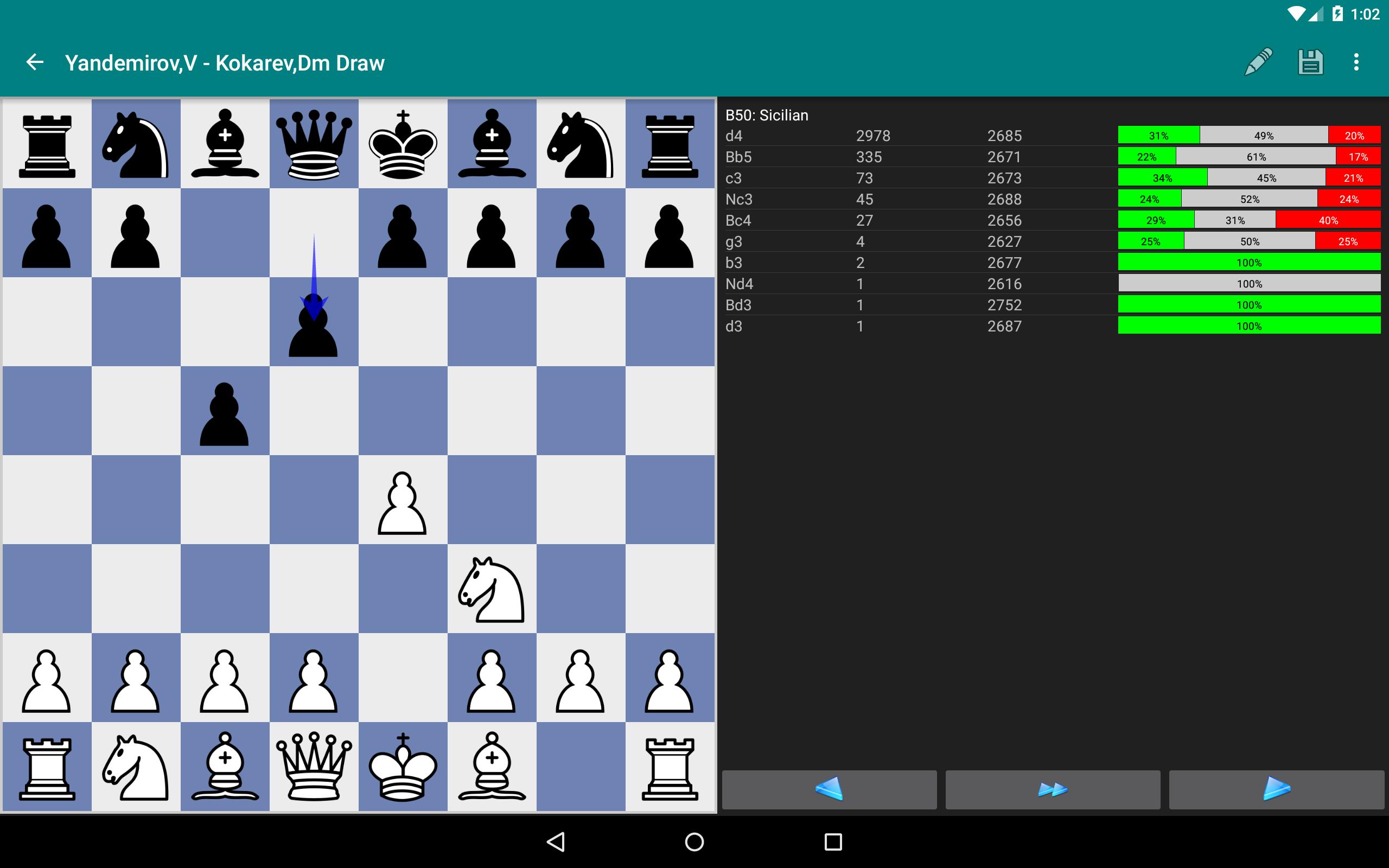1389x868 pixels.
Task: Choose the Bb5 move row
Action: [x=1053, y=157]
